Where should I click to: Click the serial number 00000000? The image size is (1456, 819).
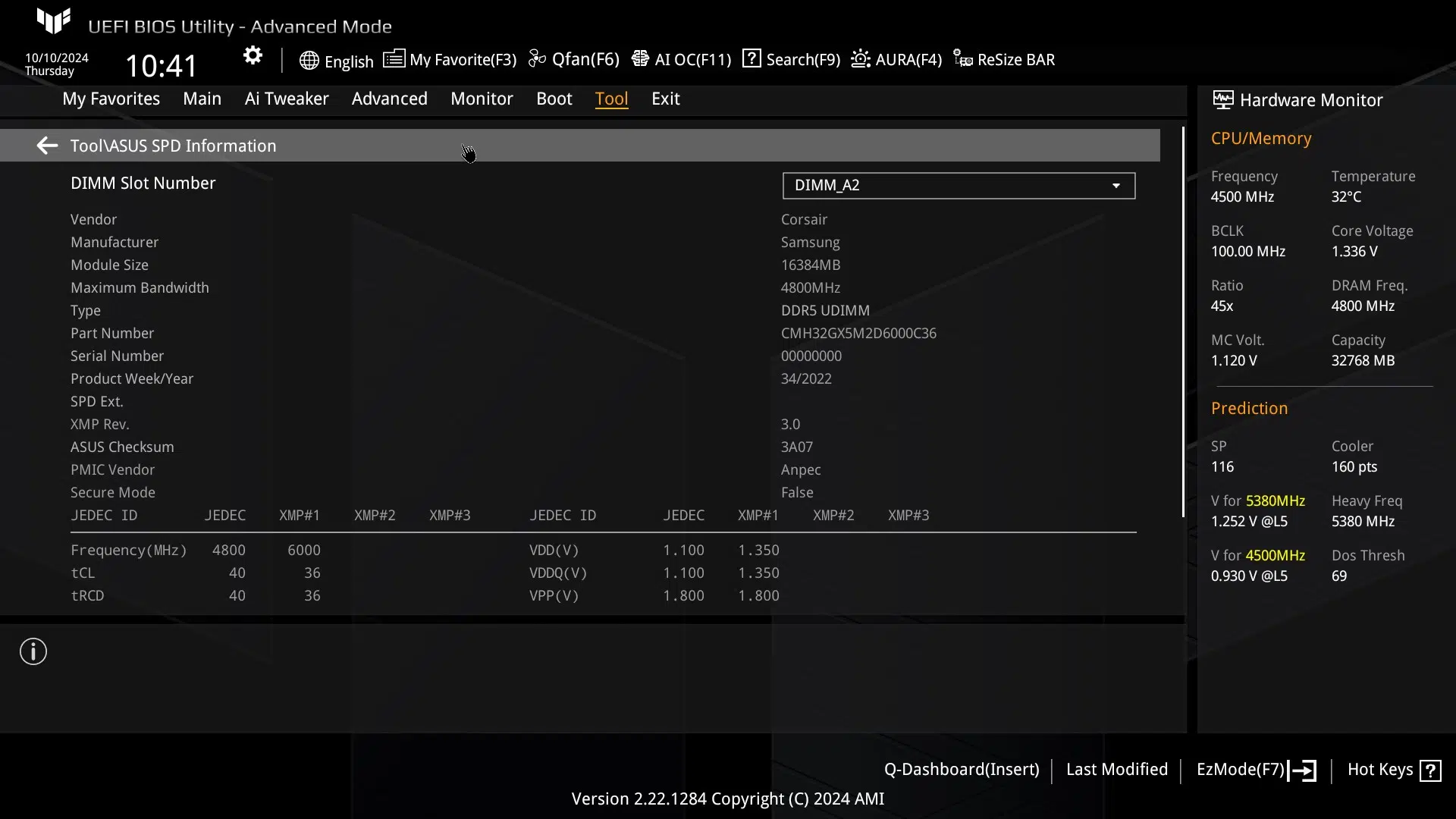(811, 356)
